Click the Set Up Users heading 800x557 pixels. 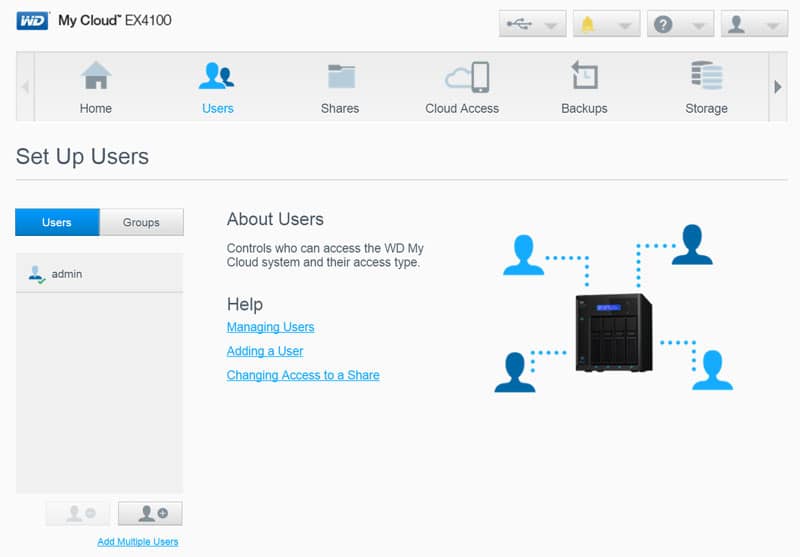coord(82,157)
